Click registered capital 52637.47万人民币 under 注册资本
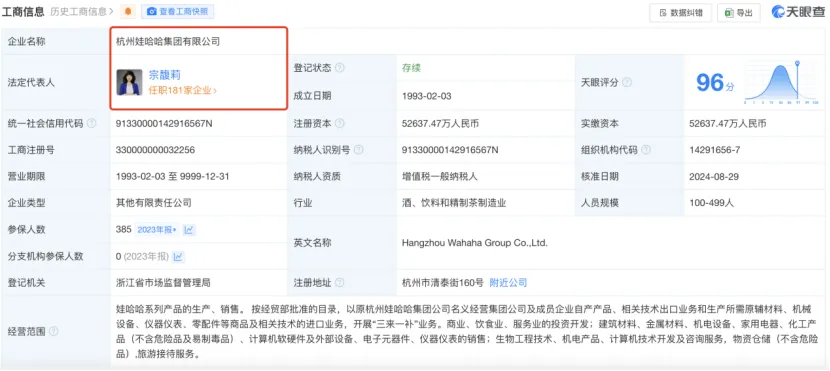 tap(440, 123)
